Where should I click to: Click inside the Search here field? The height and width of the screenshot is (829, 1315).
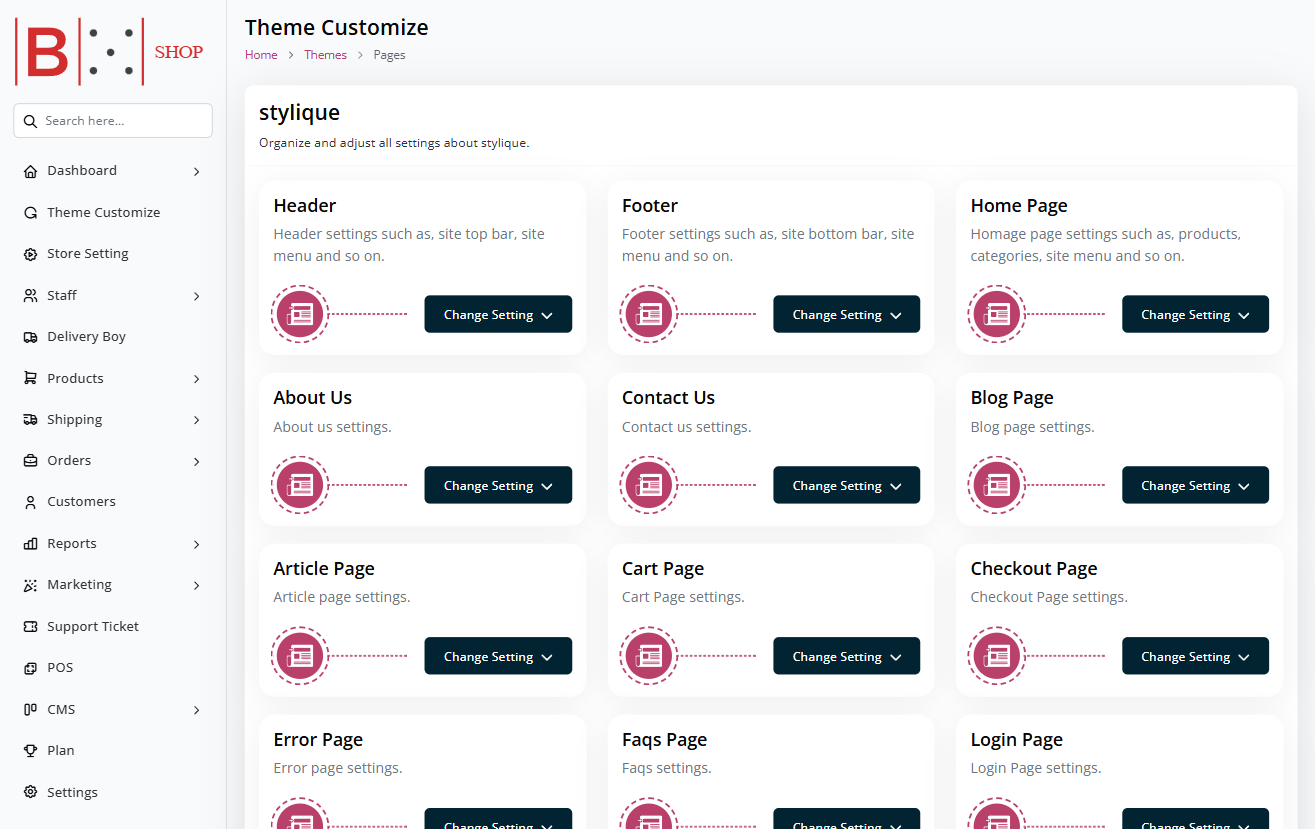[112, 120]
